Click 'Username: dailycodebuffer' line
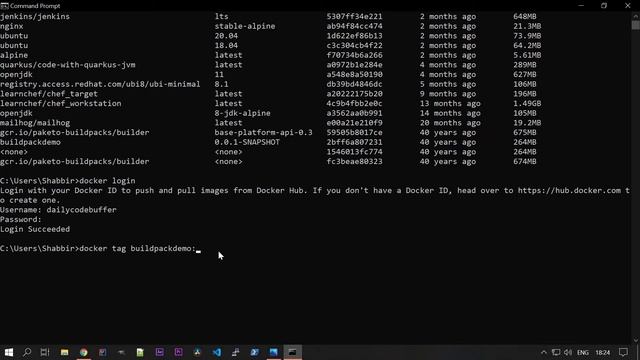This screenshot has height=360, width=640. click(x=58, y=210)
